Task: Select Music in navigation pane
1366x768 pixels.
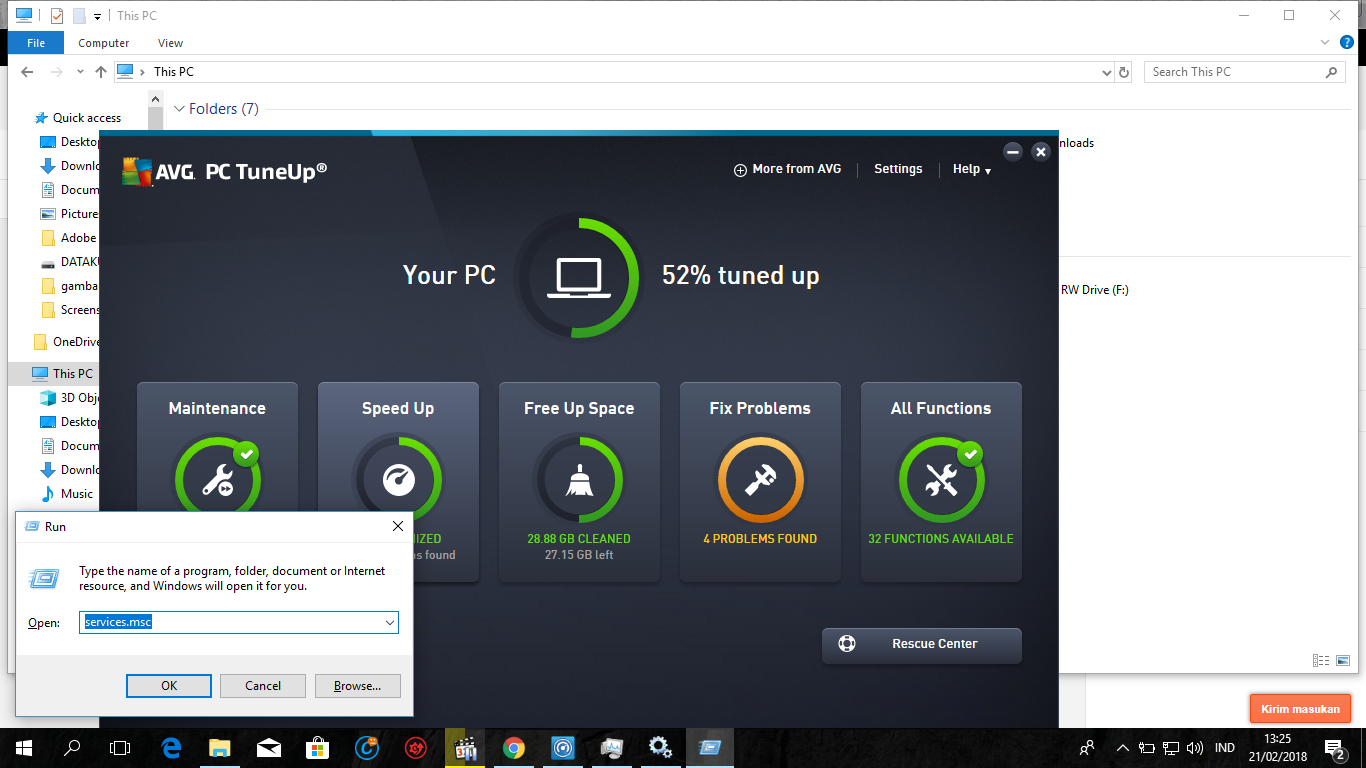Action: [77, 494]
